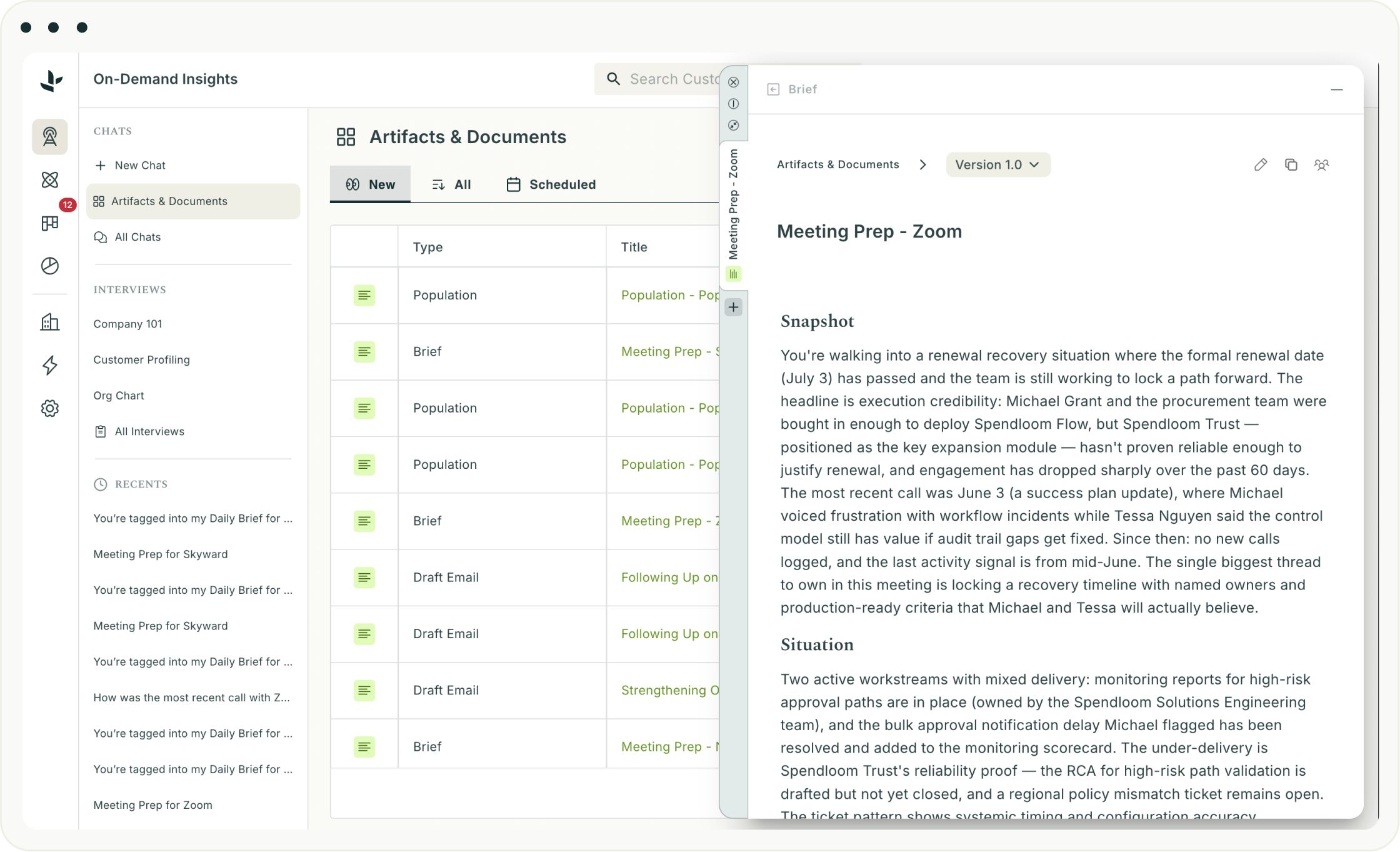The width and height of the screenshot is (1400, 852).
Task: Open the Customer Profiling interview
Action: 142,359
